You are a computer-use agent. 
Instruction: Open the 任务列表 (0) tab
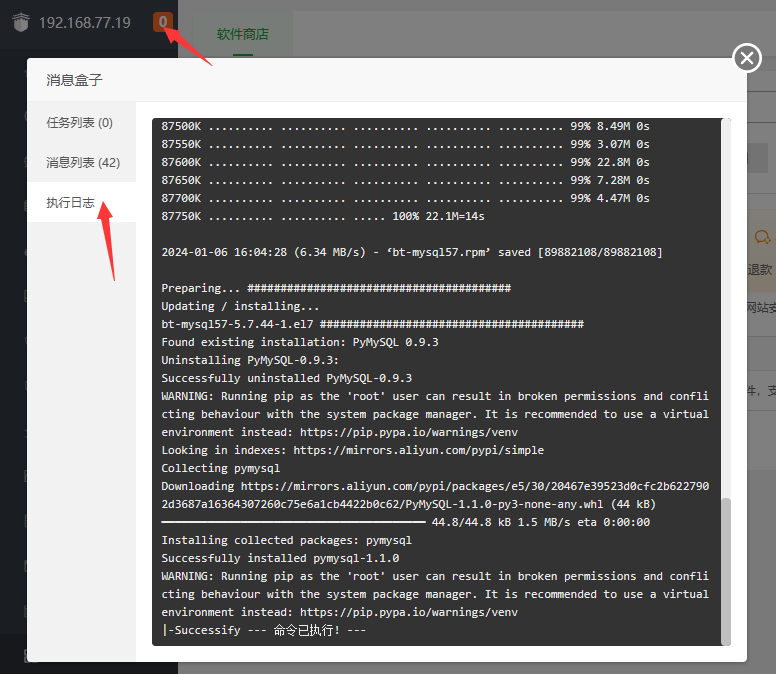point(82,122)
